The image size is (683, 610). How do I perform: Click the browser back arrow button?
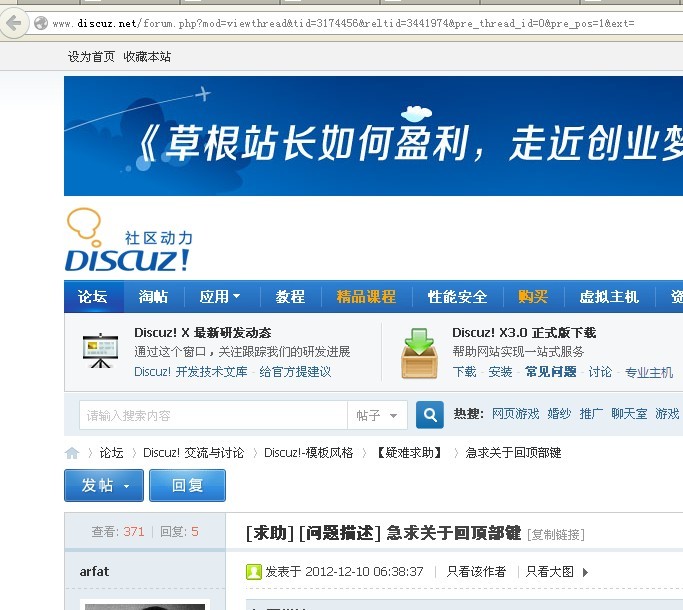[x=14, y=23]
